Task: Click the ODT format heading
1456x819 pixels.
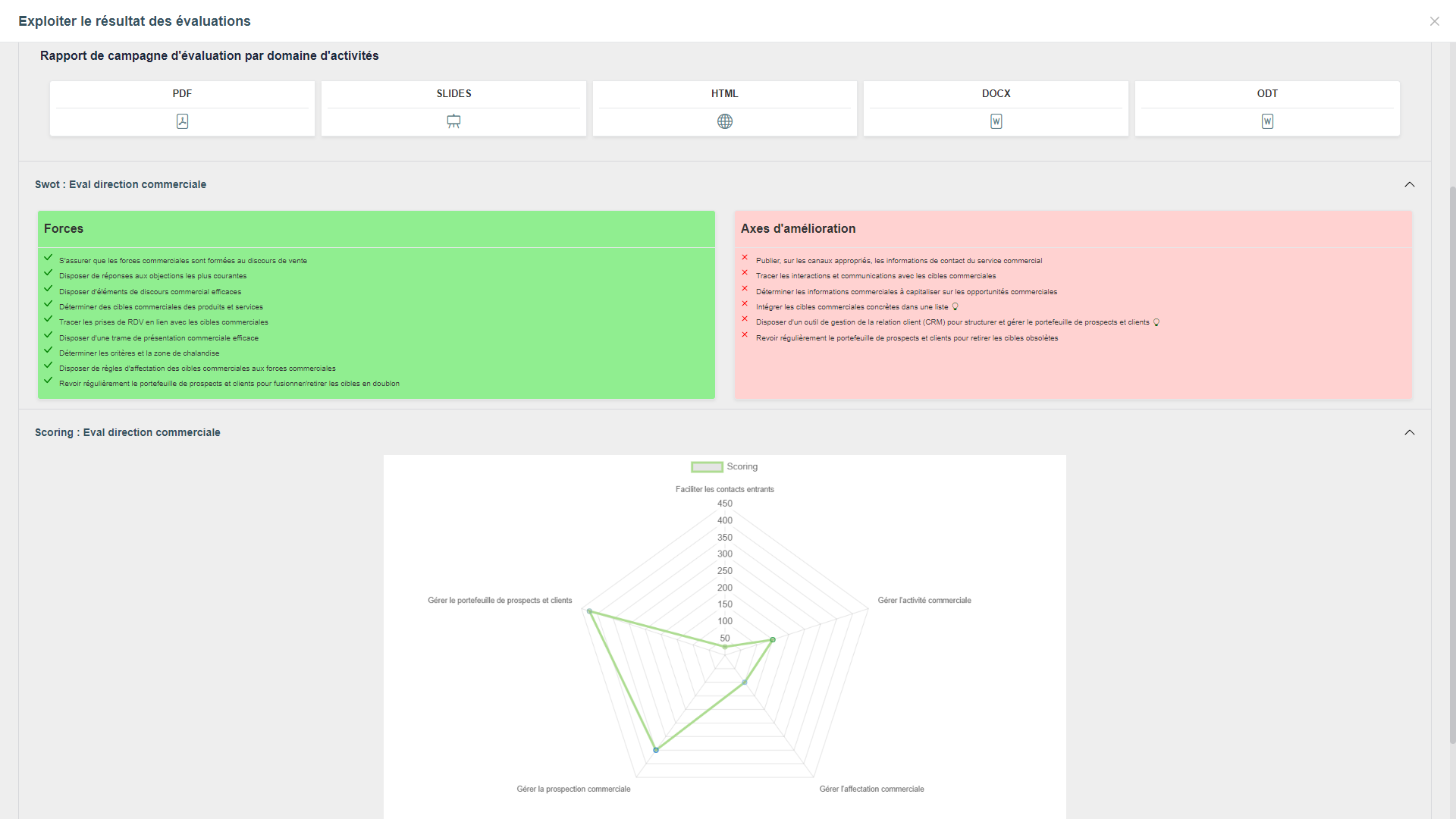Action: click(x=1267, y=93)
